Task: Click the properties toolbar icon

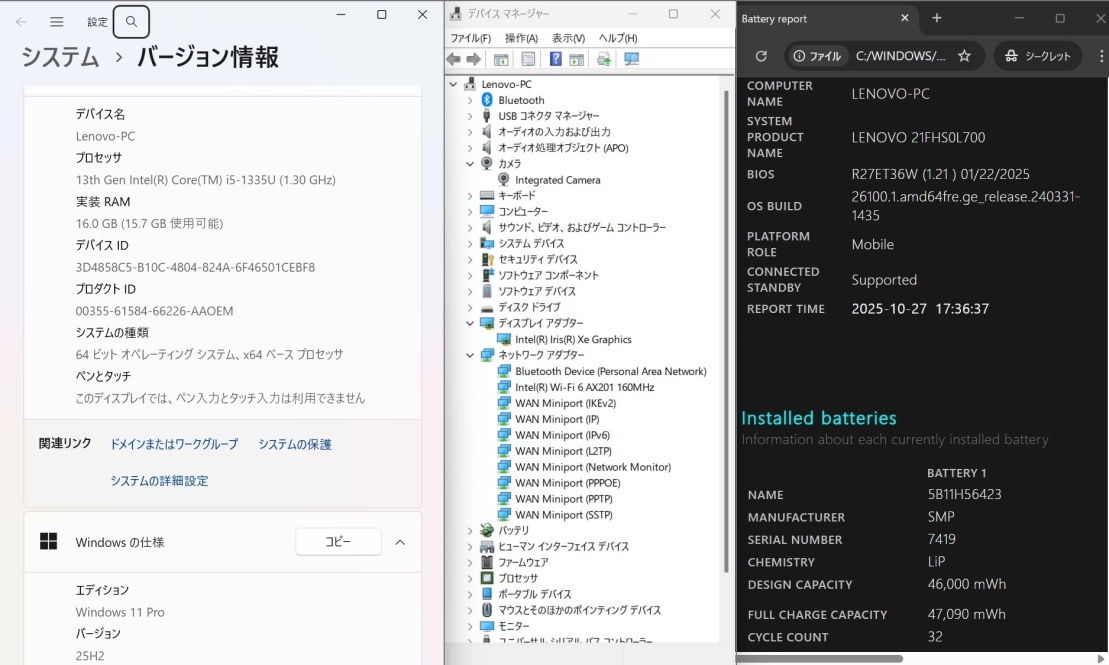Action: point(528,60)
